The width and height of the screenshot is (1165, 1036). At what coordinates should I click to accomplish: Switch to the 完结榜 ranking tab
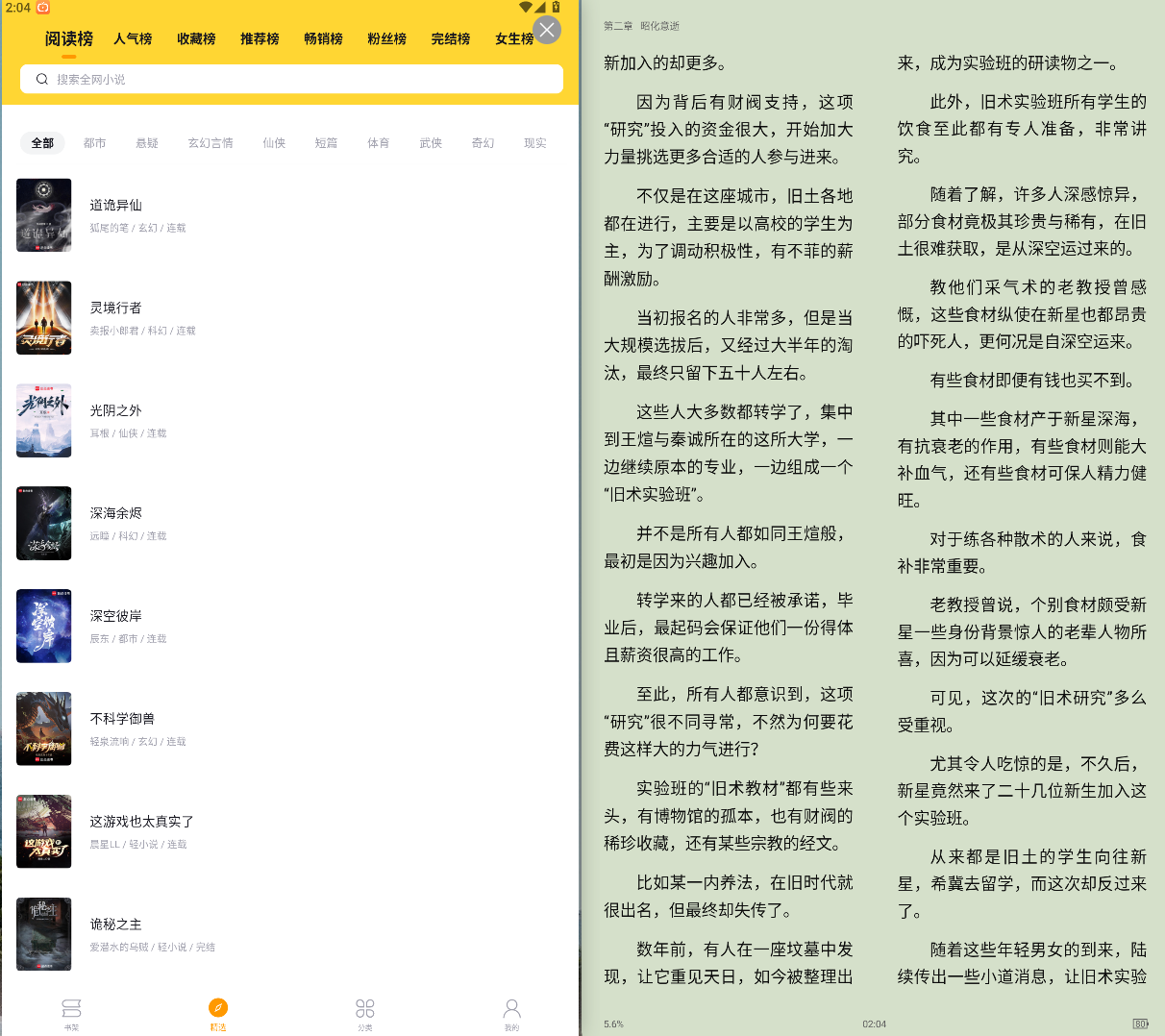(450, 38)
